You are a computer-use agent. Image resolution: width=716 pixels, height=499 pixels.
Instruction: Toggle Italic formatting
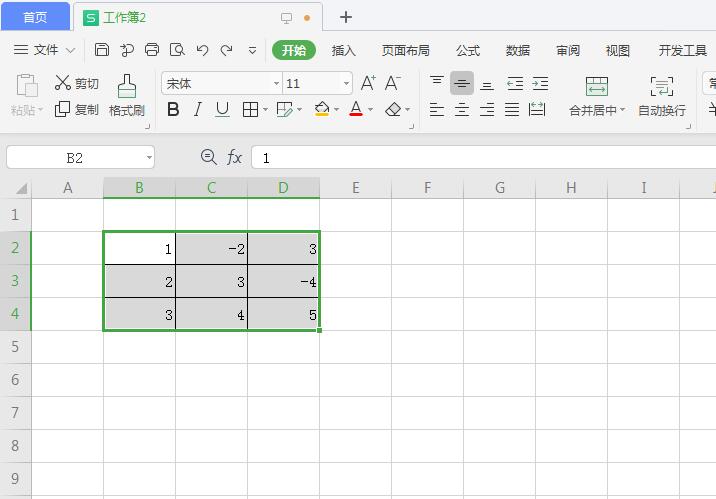coord(198,109)
